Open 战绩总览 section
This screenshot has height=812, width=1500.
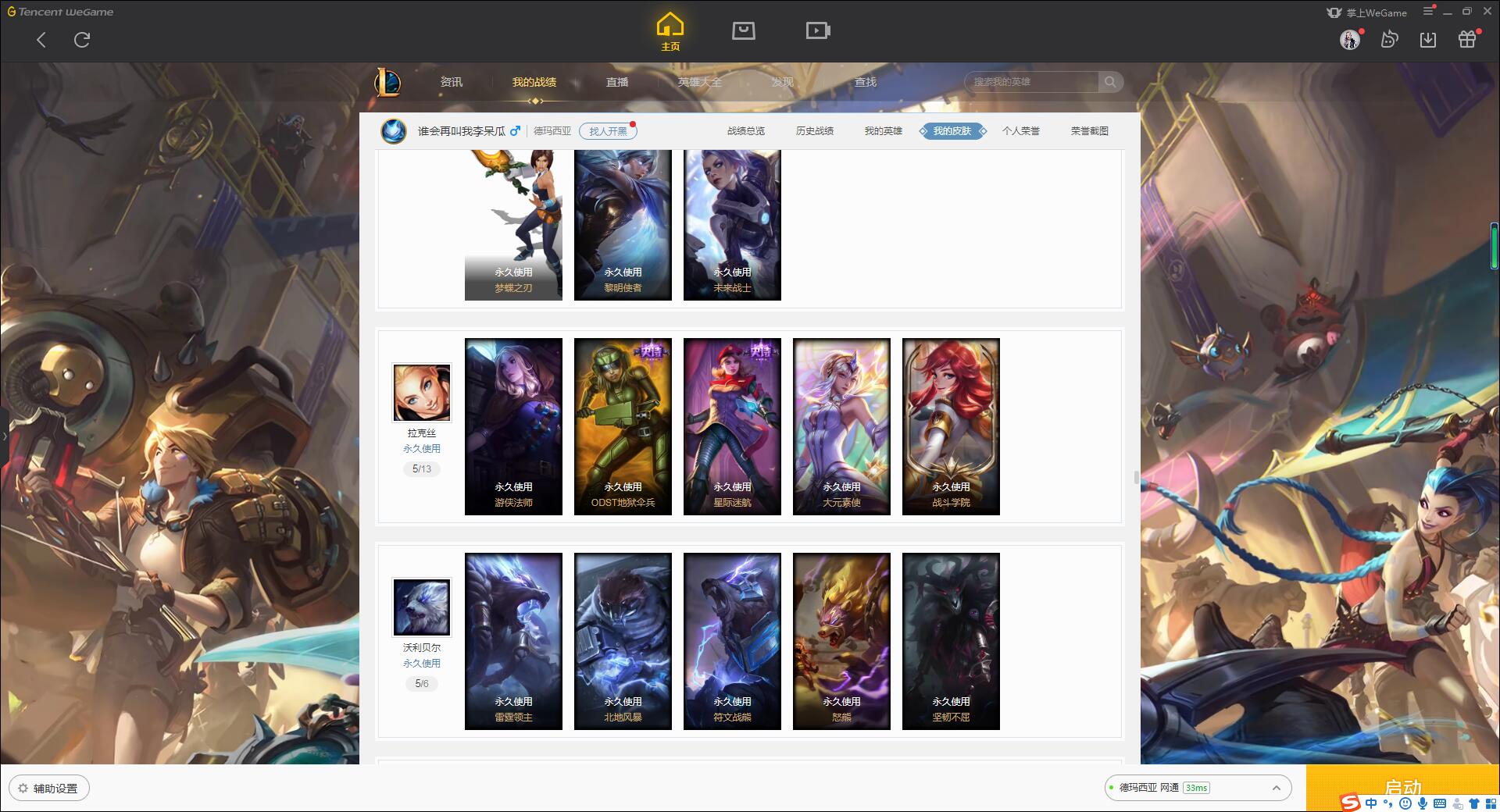coord(746,131)
